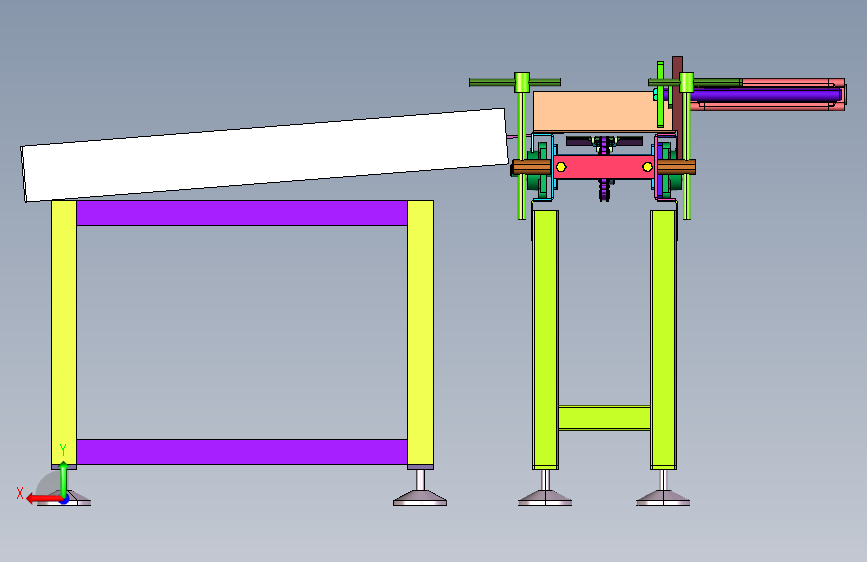Select the upper purple crossbeam
Screen dimensions: 867x562
coord(242,213)
